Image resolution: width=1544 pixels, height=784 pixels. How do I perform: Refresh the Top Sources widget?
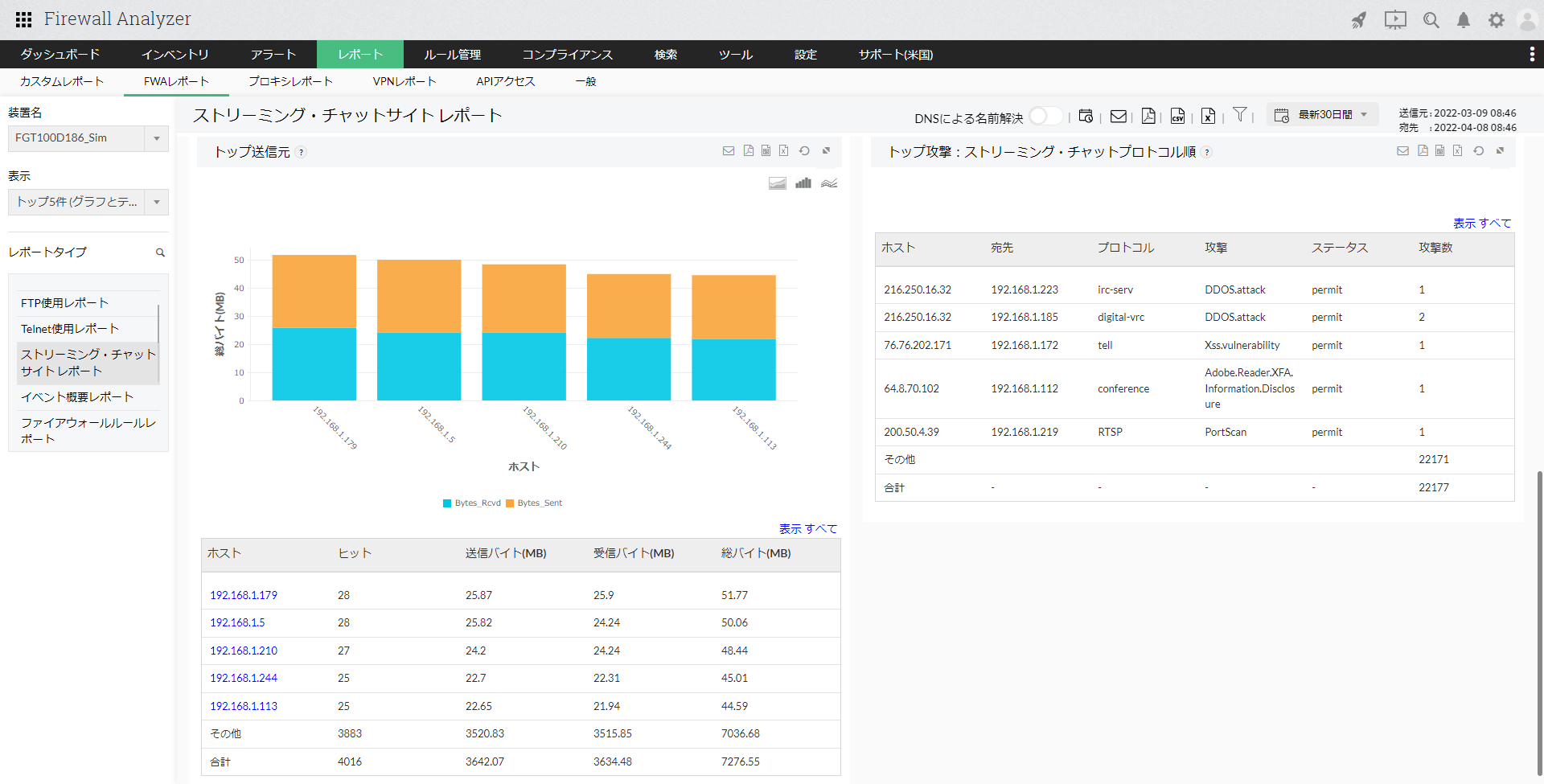click(804, 151)
